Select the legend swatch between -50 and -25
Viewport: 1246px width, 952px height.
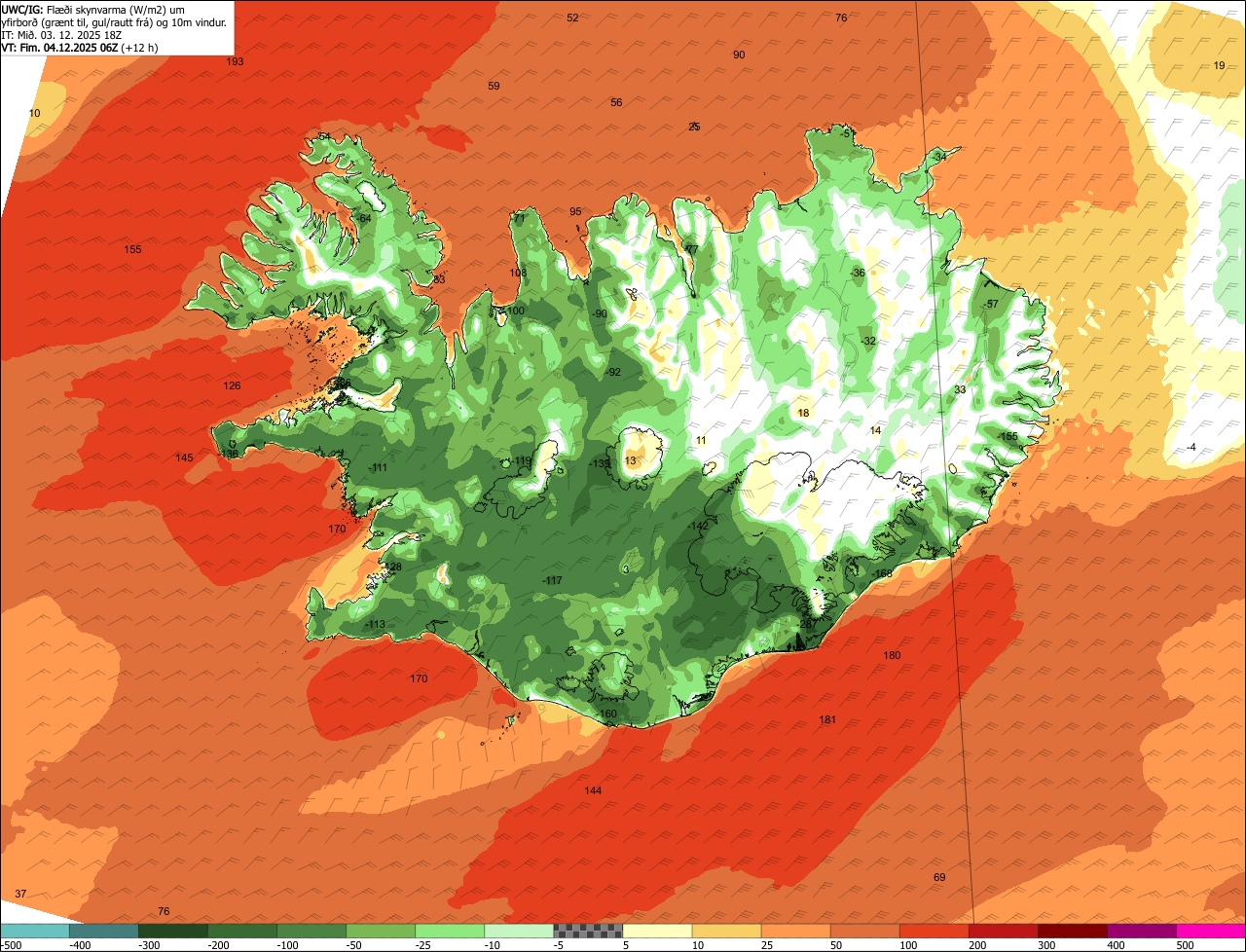(x=380, y=931)
